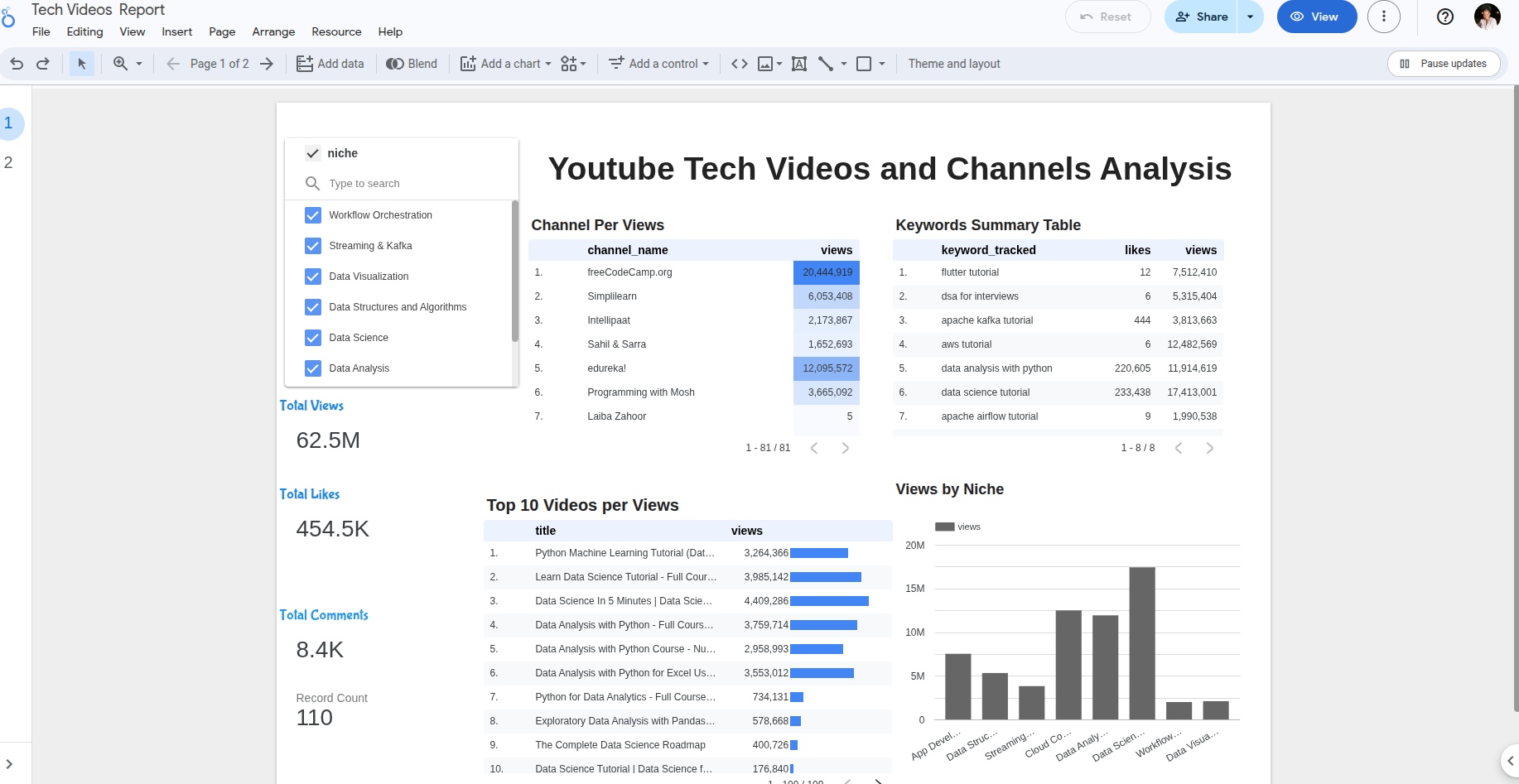The image size is (1519, 784).
Task: Open the Looker Studio home logo
Action: click(7, 17)
